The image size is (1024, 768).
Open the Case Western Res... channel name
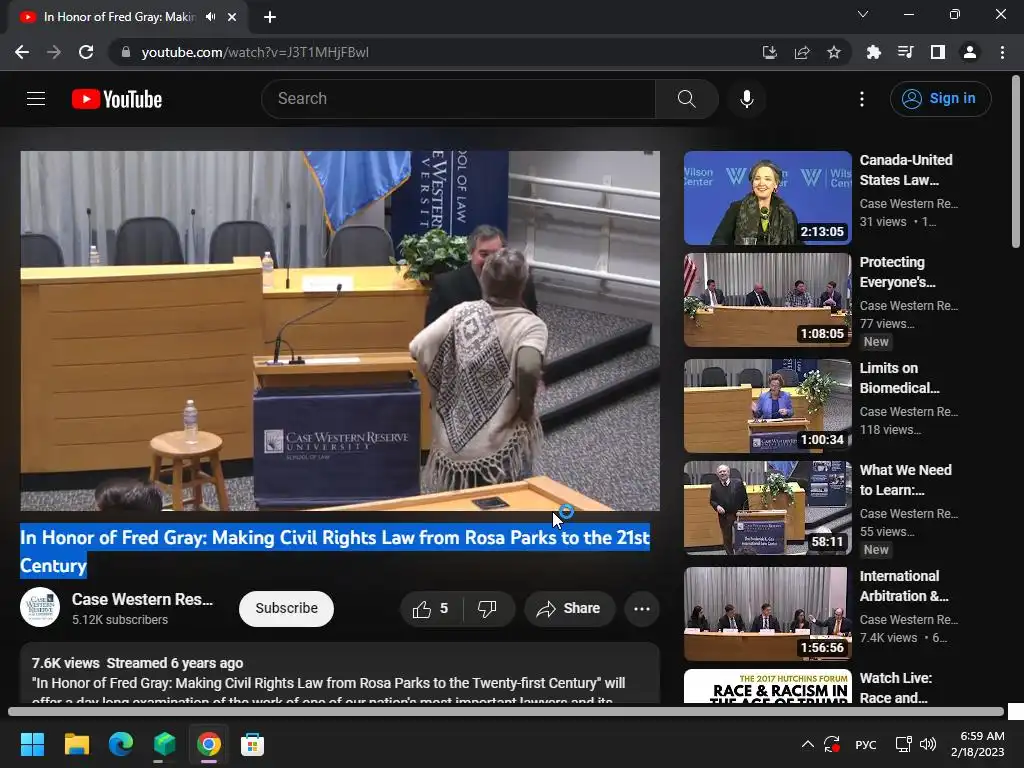click(x=142, y=599)
